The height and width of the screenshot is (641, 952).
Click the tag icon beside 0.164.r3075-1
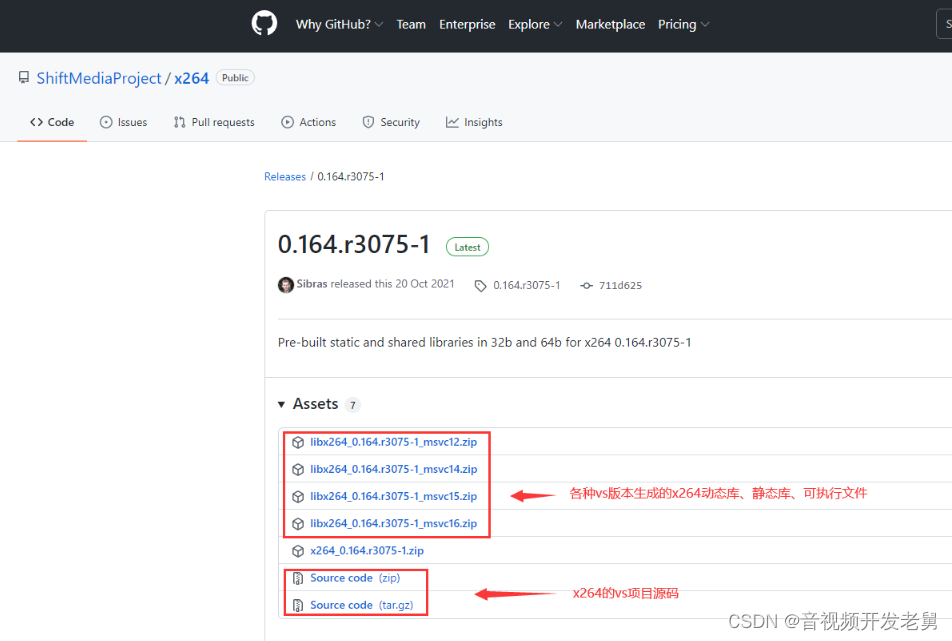[480, 286]
